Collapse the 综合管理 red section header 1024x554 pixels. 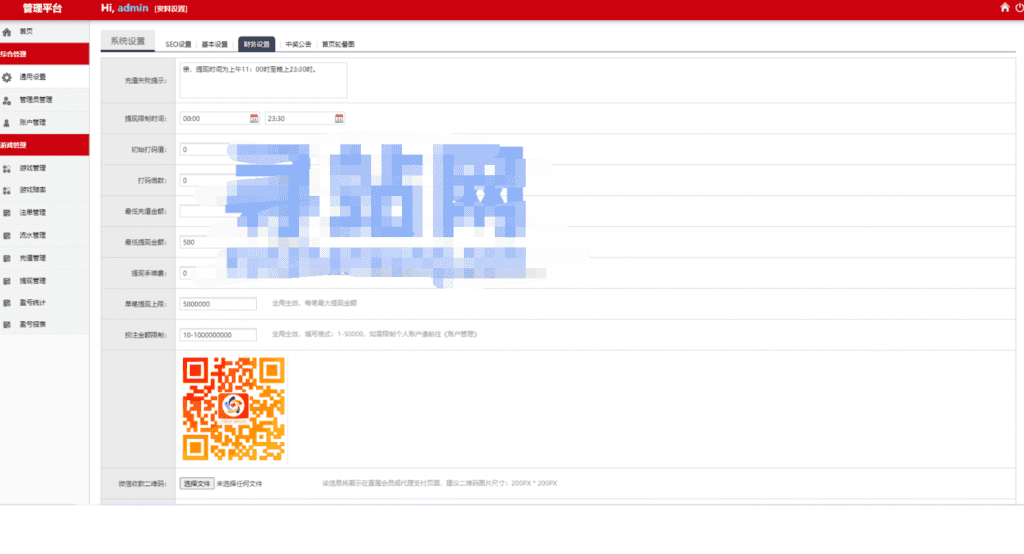coord(44,54)
